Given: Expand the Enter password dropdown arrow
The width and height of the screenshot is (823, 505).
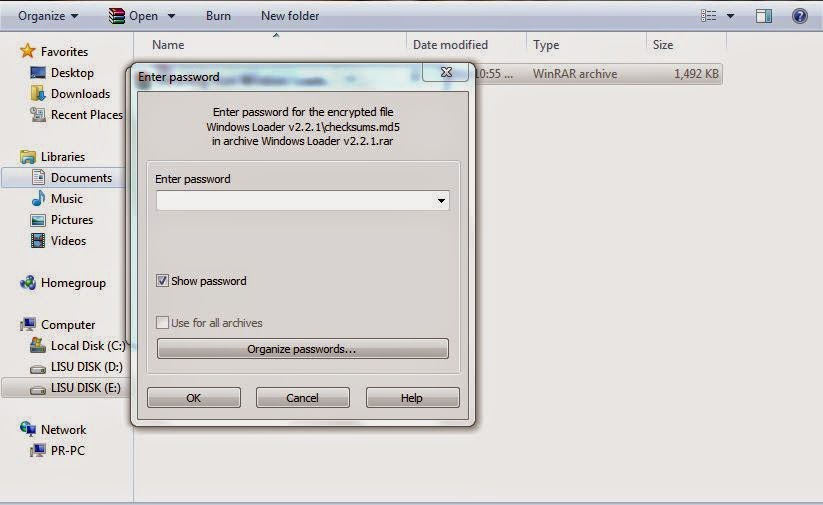Looking at the screenshot, I should (441, 201).
